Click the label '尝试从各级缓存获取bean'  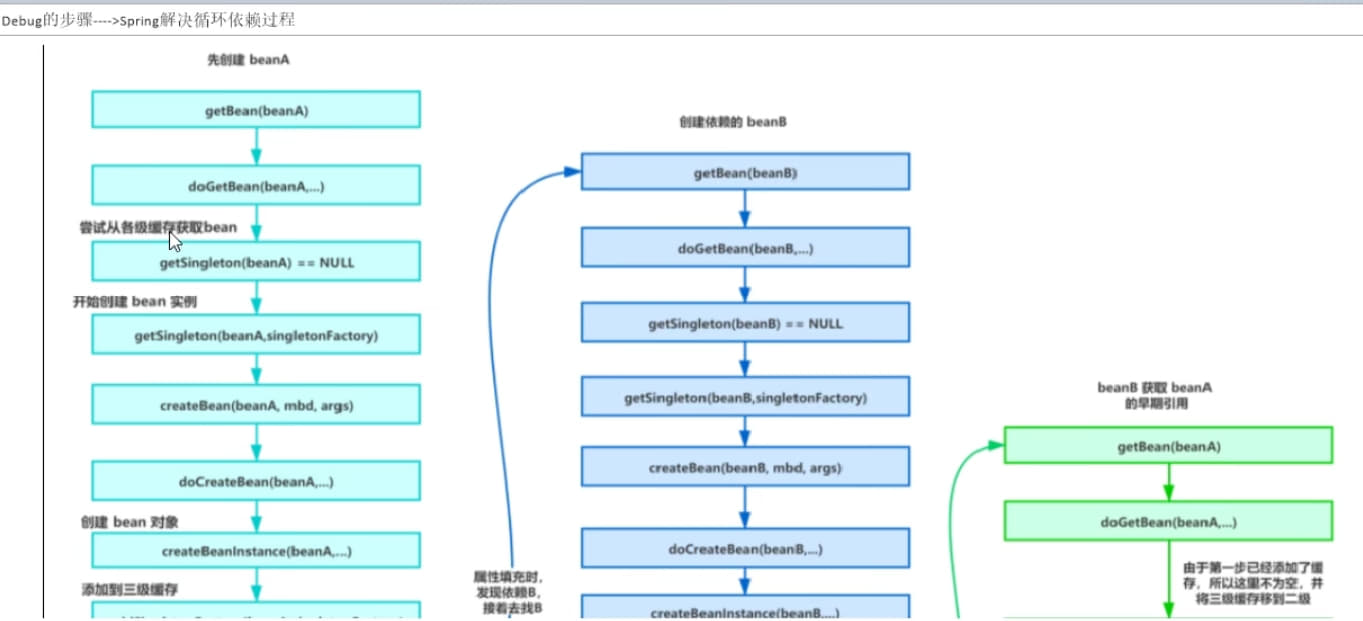tap(158, 227)
